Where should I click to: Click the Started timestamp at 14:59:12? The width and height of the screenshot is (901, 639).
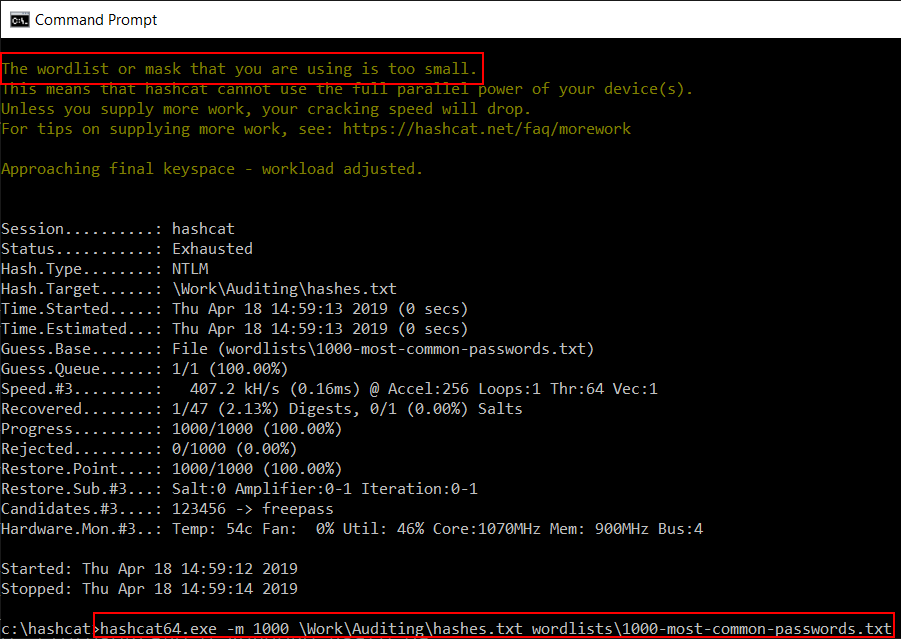click(x=149, y=569)
